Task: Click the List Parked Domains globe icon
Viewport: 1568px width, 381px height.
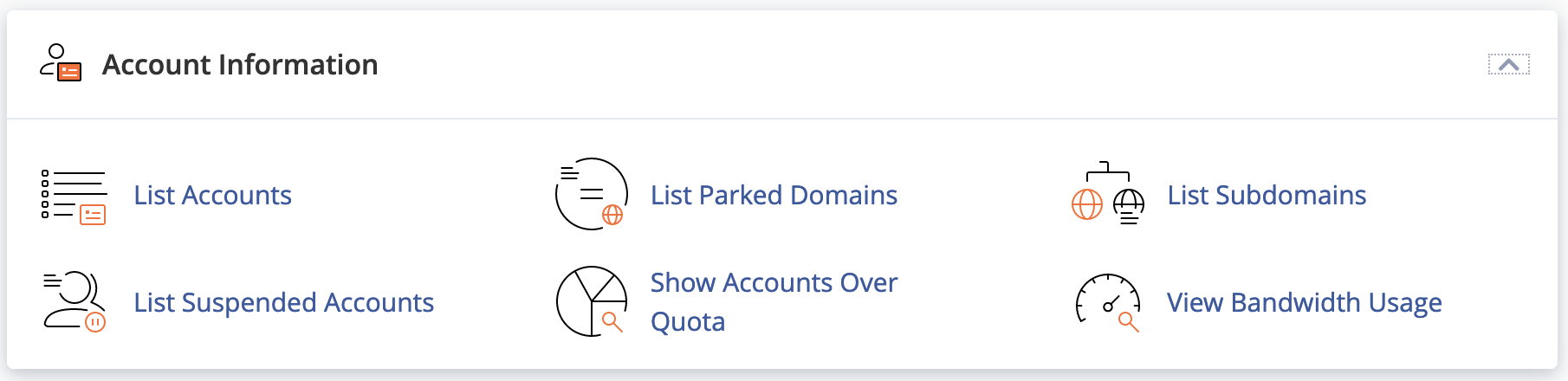Action: 592,194
